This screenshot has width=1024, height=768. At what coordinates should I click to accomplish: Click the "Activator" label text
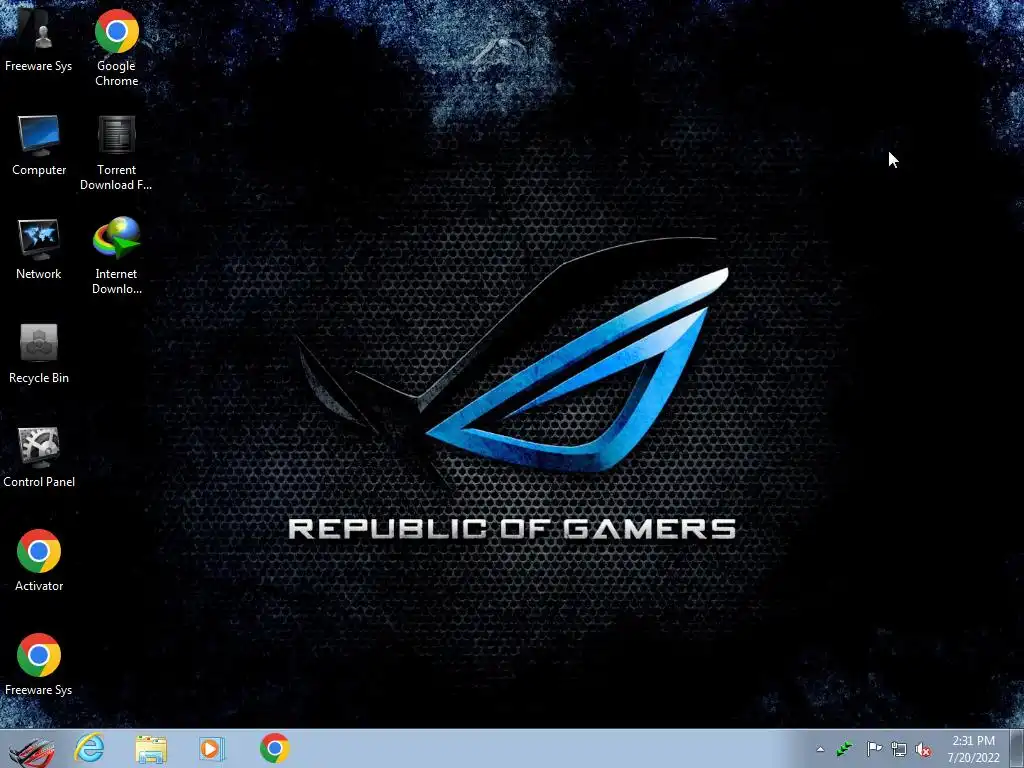(x=39, y=586)
